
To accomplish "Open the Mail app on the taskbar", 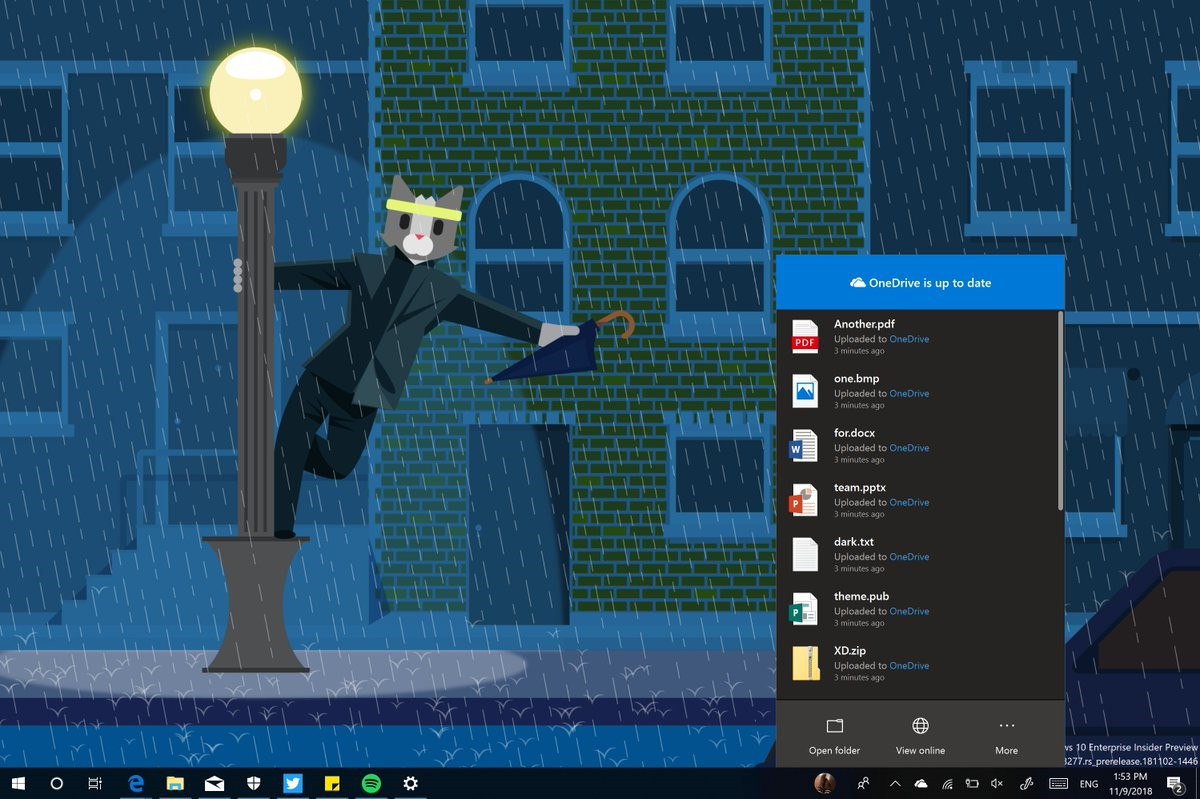I will click(x=214, y=783).
